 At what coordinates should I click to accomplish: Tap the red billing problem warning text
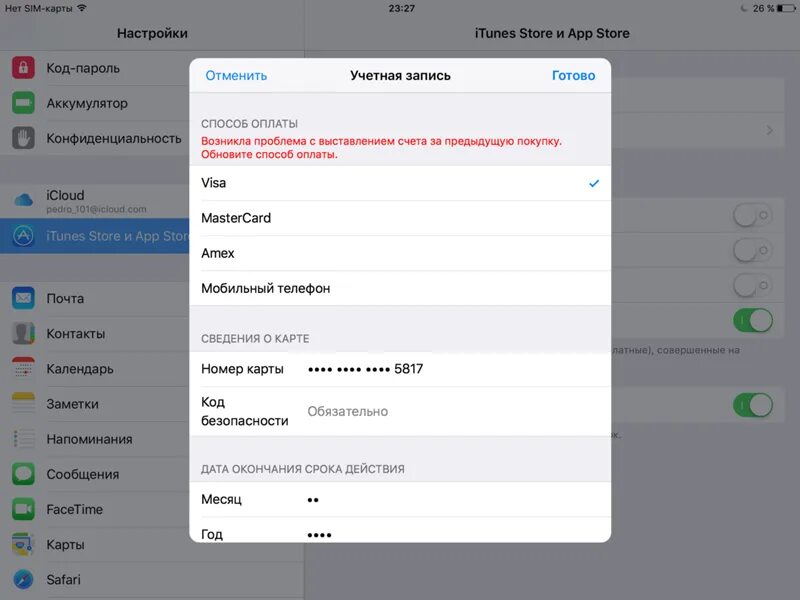click(381, 147)
